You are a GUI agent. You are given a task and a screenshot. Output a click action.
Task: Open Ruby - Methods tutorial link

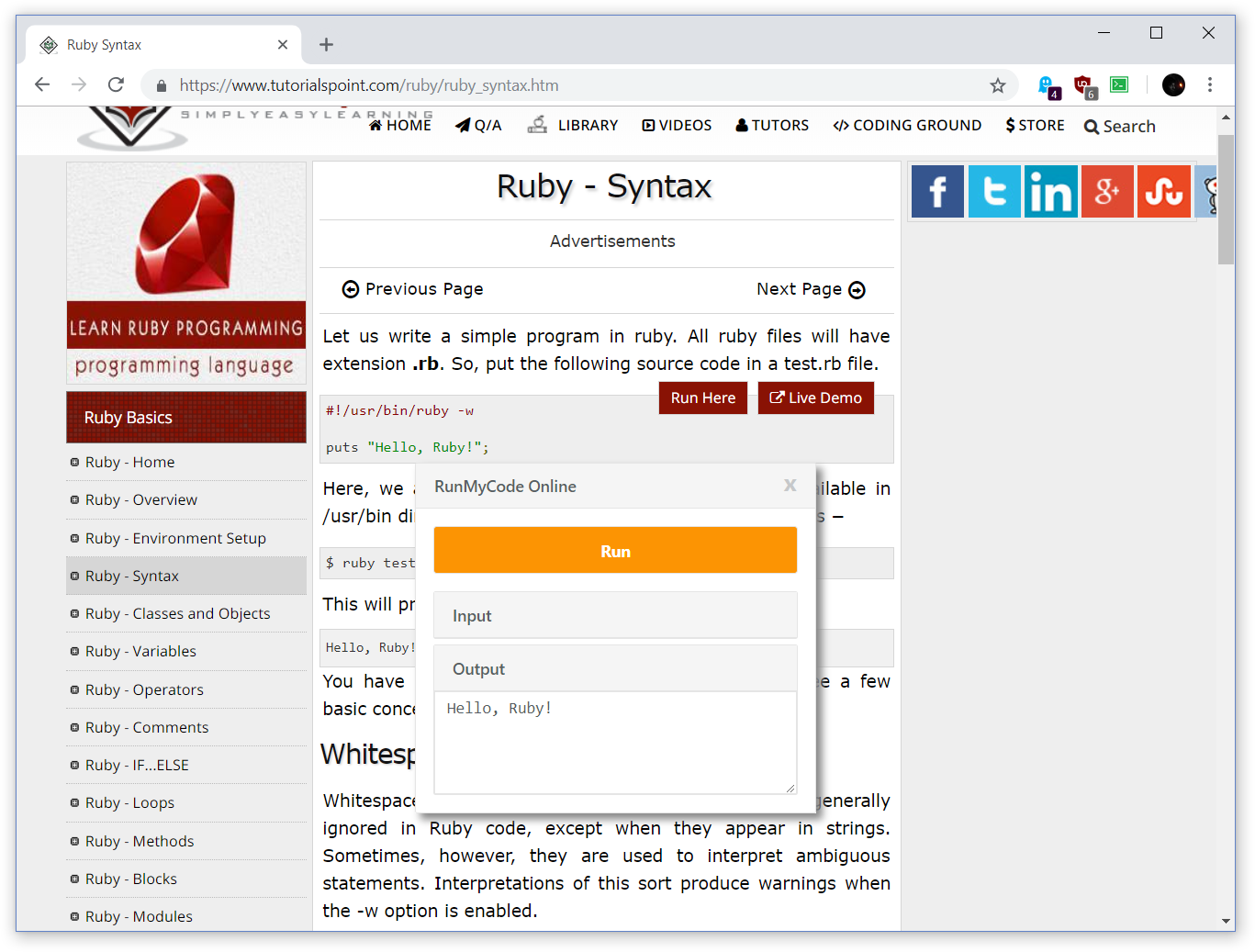(140, 841)
